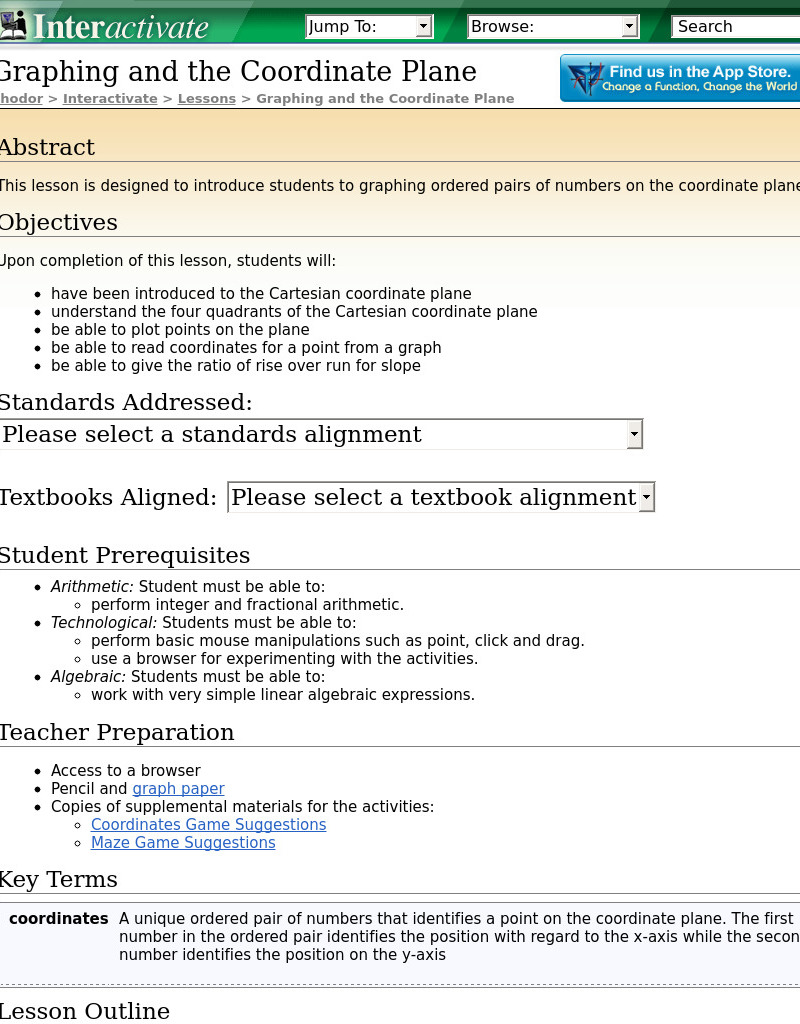Navigate to the Shodor breadcrumb link
The height and width of the screenshot is (1024, 800).
[x=20, y=98]
